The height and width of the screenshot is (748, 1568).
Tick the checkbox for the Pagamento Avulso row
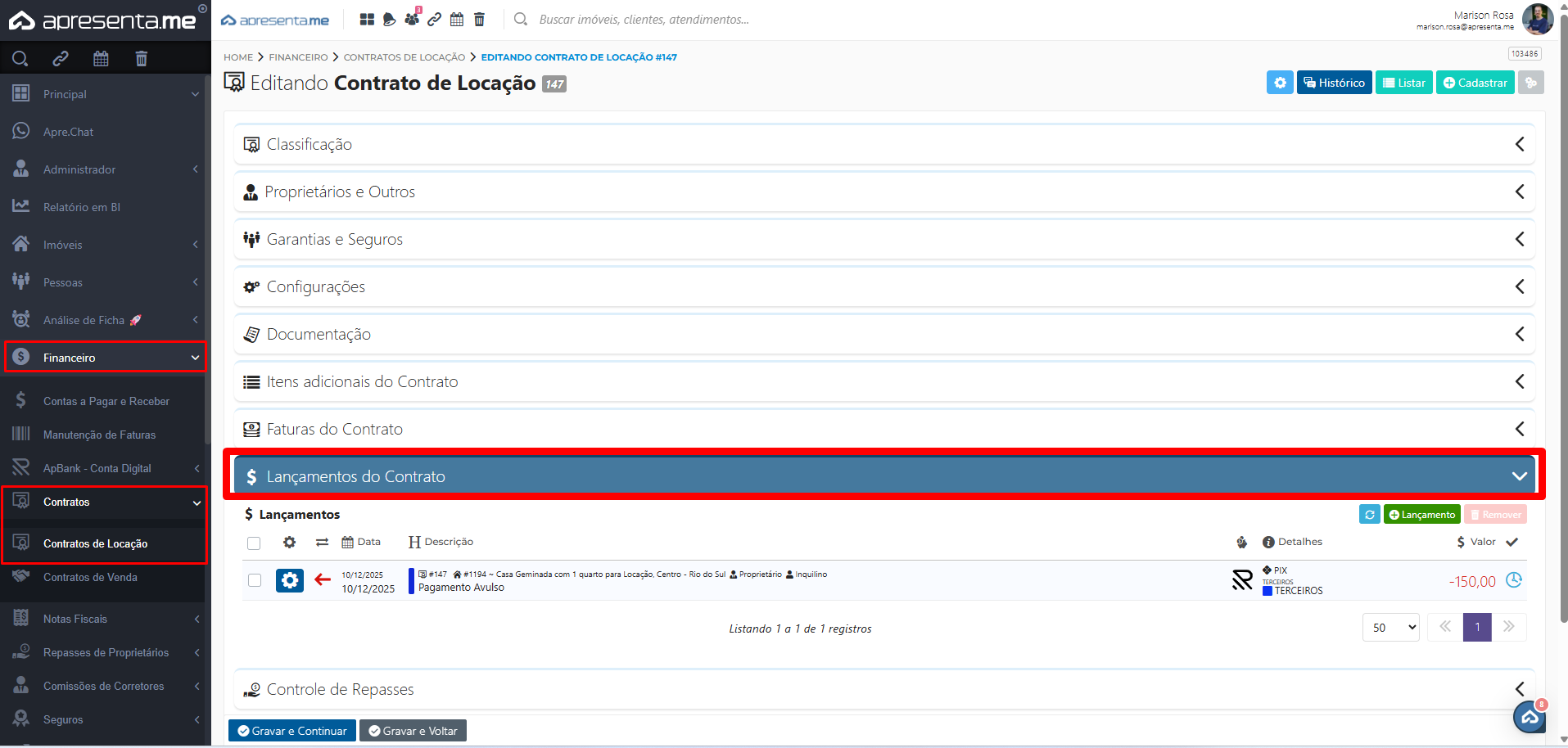[255, 580]
